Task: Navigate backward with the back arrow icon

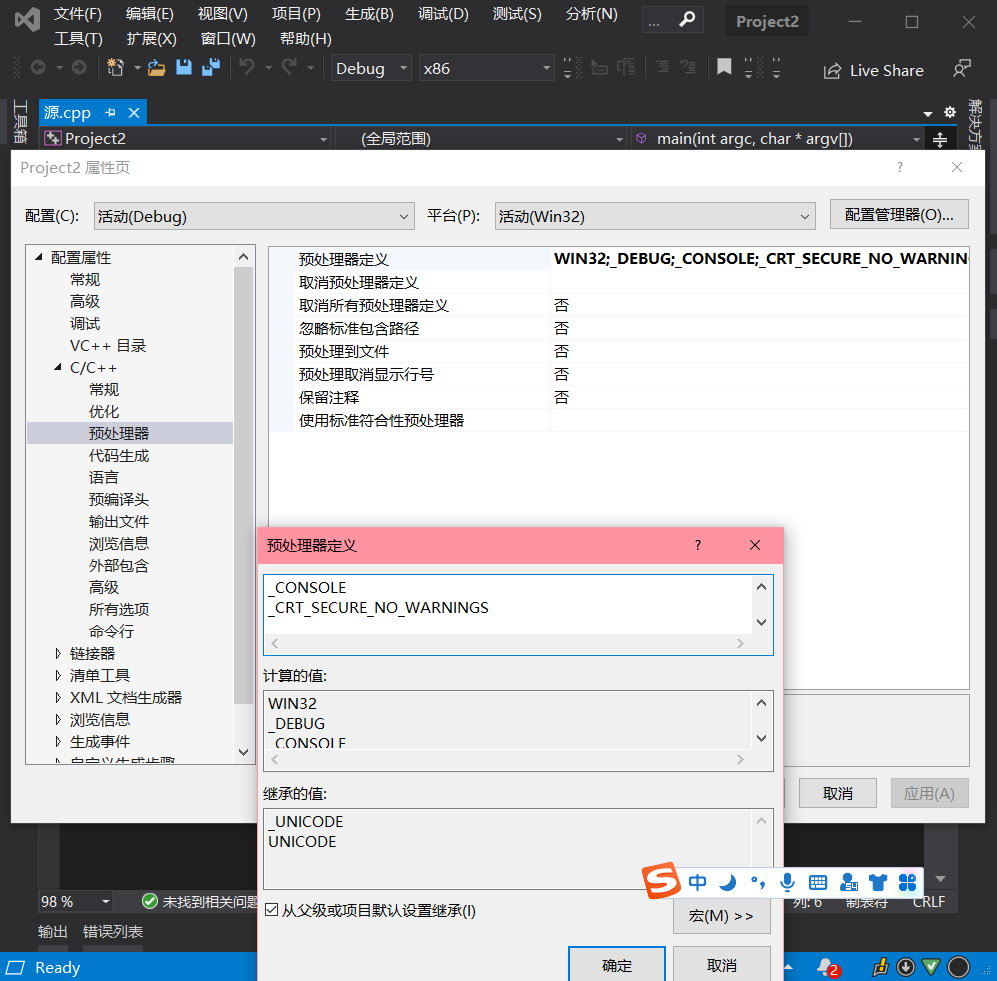Action: [38, 67]
